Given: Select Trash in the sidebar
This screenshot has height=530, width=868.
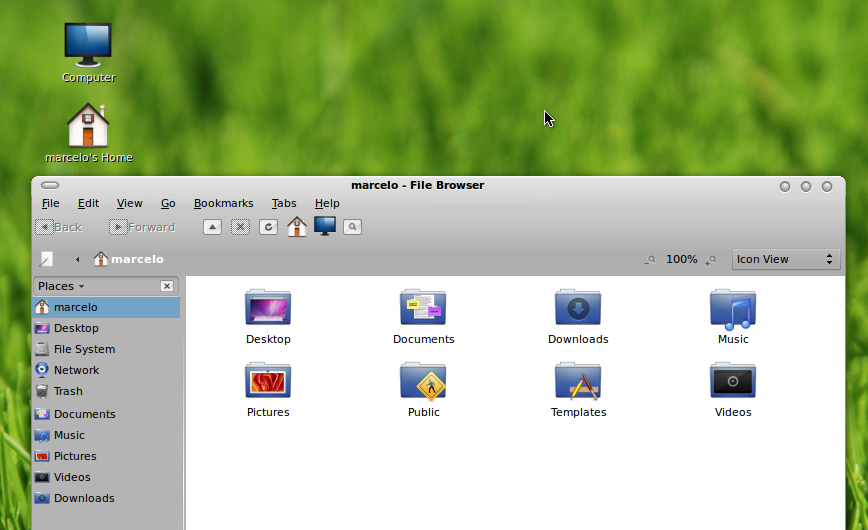Looking at the screenshot, I should (x=106, y=392).
